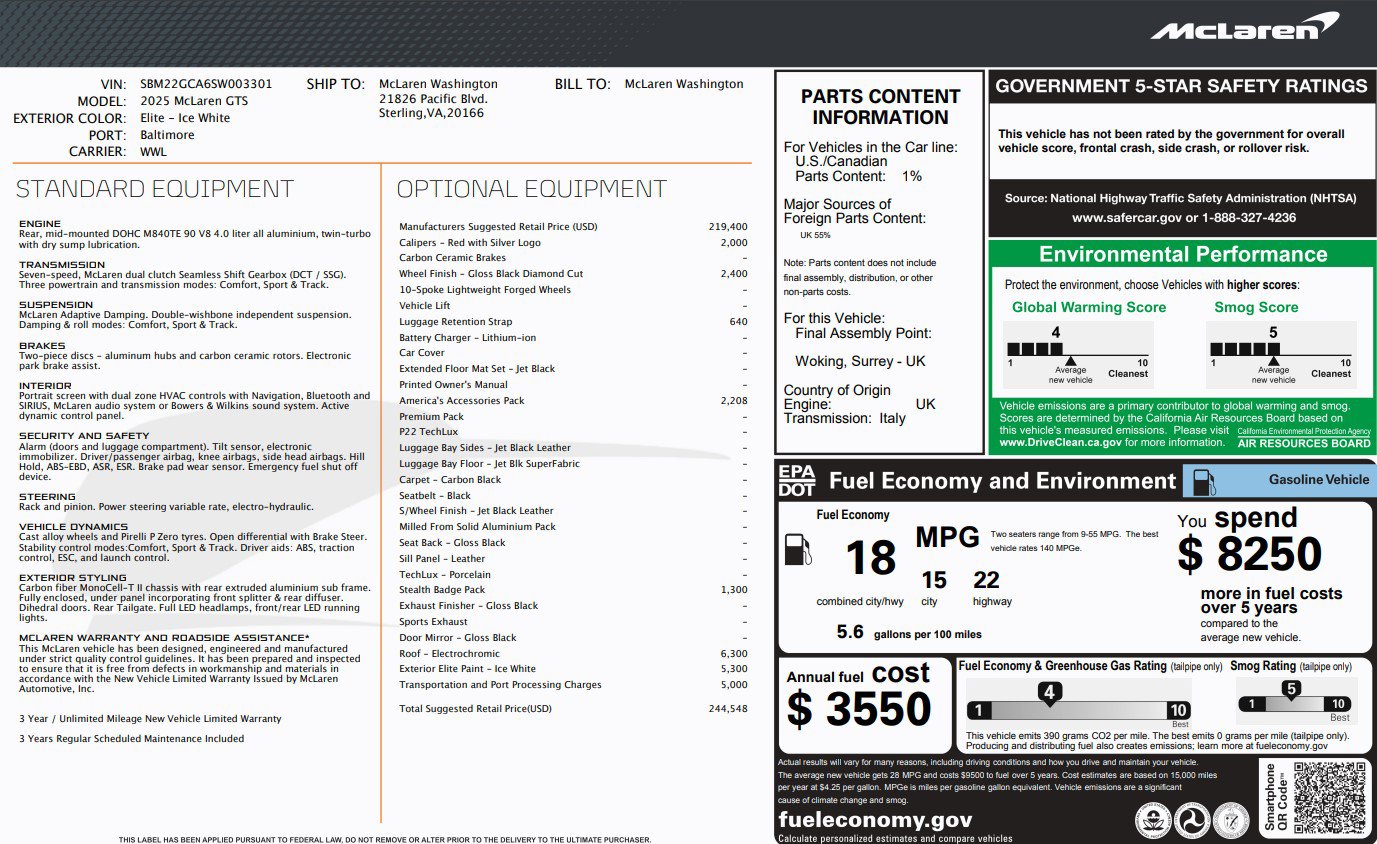Click the Total Suggested Retail Price value 244,548
Screen dimensions: 1377x844
coord(726,709)
